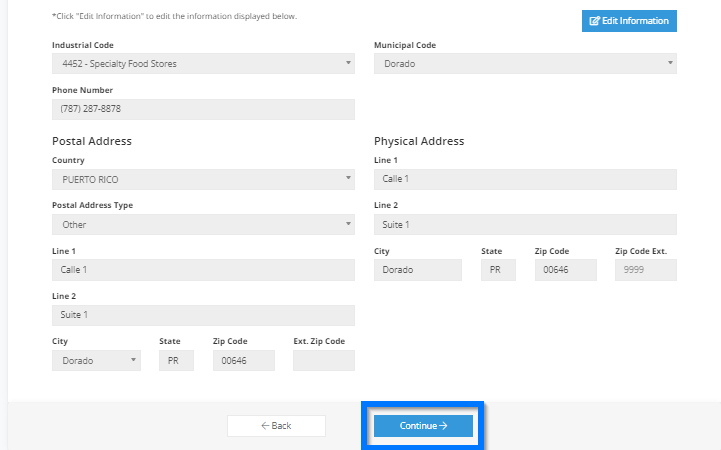This screenshot has height=450, width=721.
Task: Open the Industrial Code dropdown
Action: [203, 63]
